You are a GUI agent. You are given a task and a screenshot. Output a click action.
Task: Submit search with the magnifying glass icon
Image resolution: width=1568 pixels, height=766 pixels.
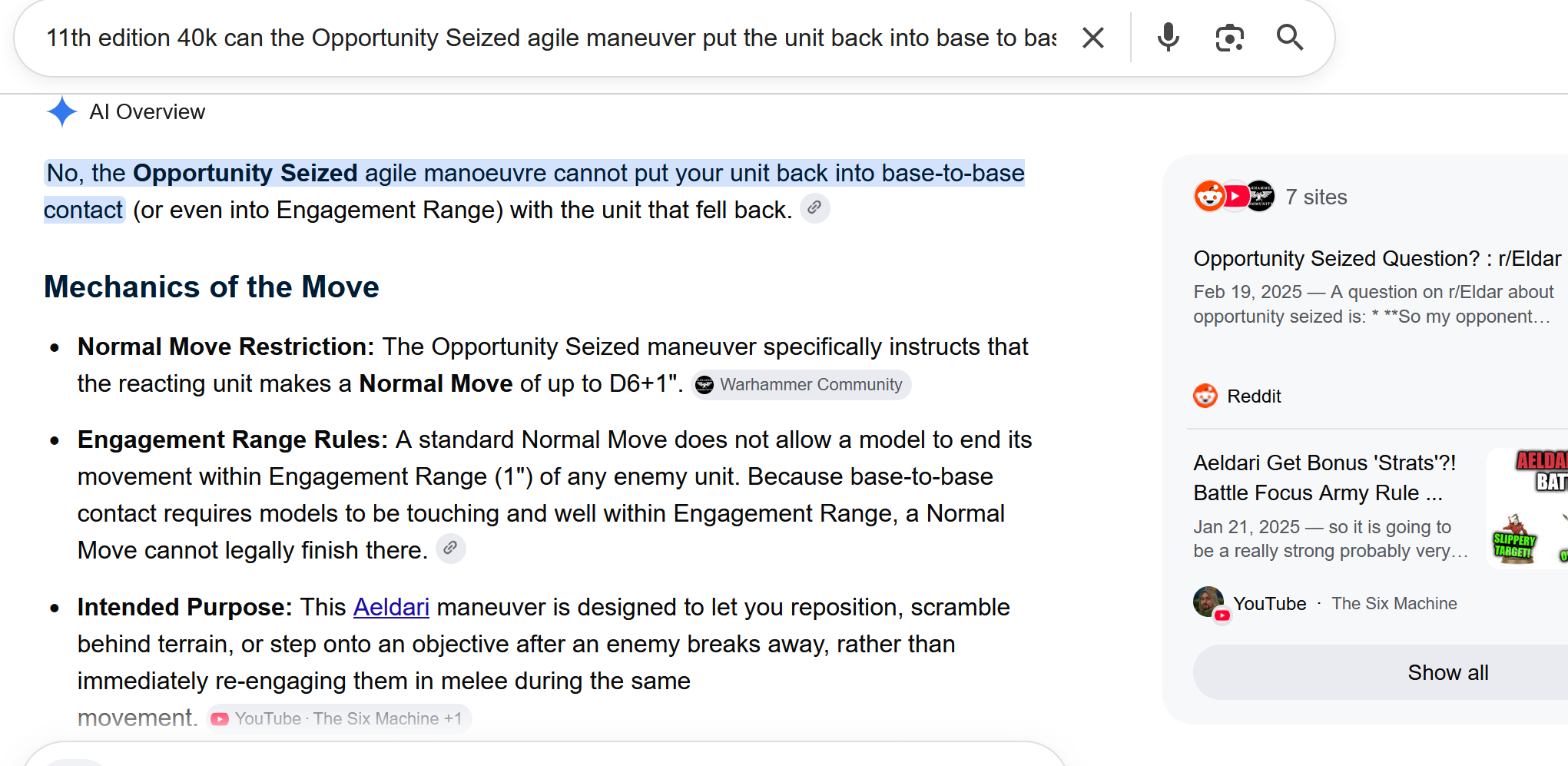click(1289, 38)
